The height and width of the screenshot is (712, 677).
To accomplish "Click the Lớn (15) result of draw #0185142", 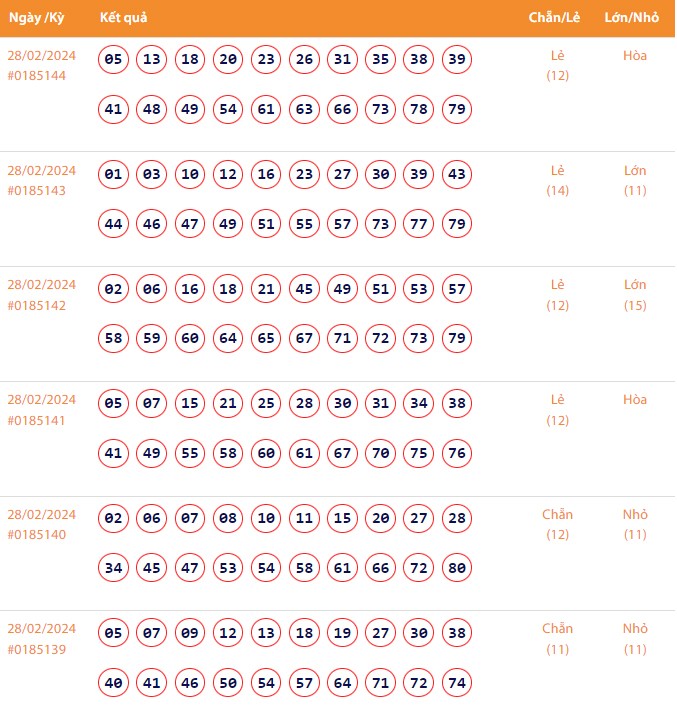I will pos(635,295).
